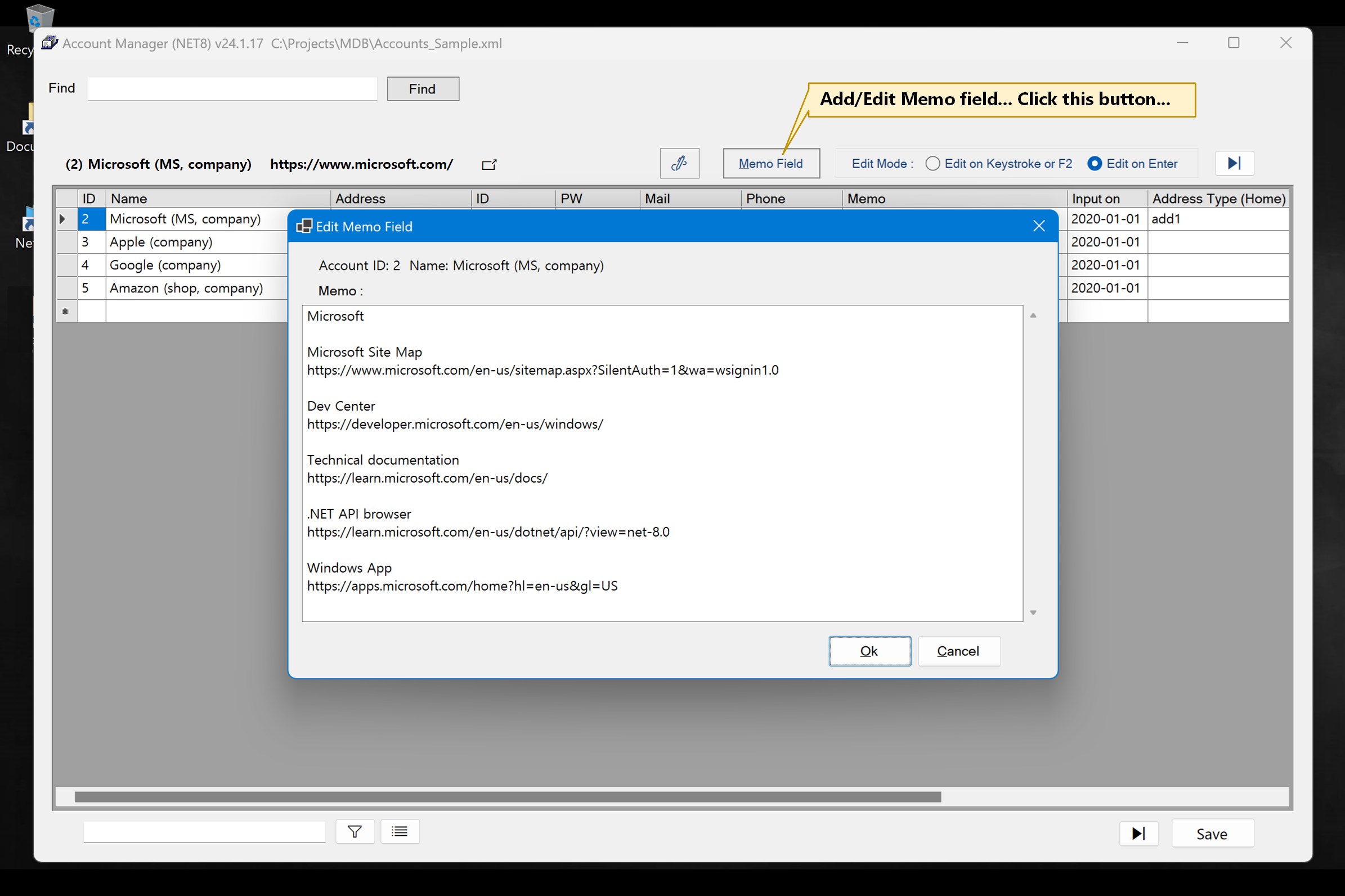1345x896 pixels.
Task: Click the Address column header
Action: pos(401,199)
